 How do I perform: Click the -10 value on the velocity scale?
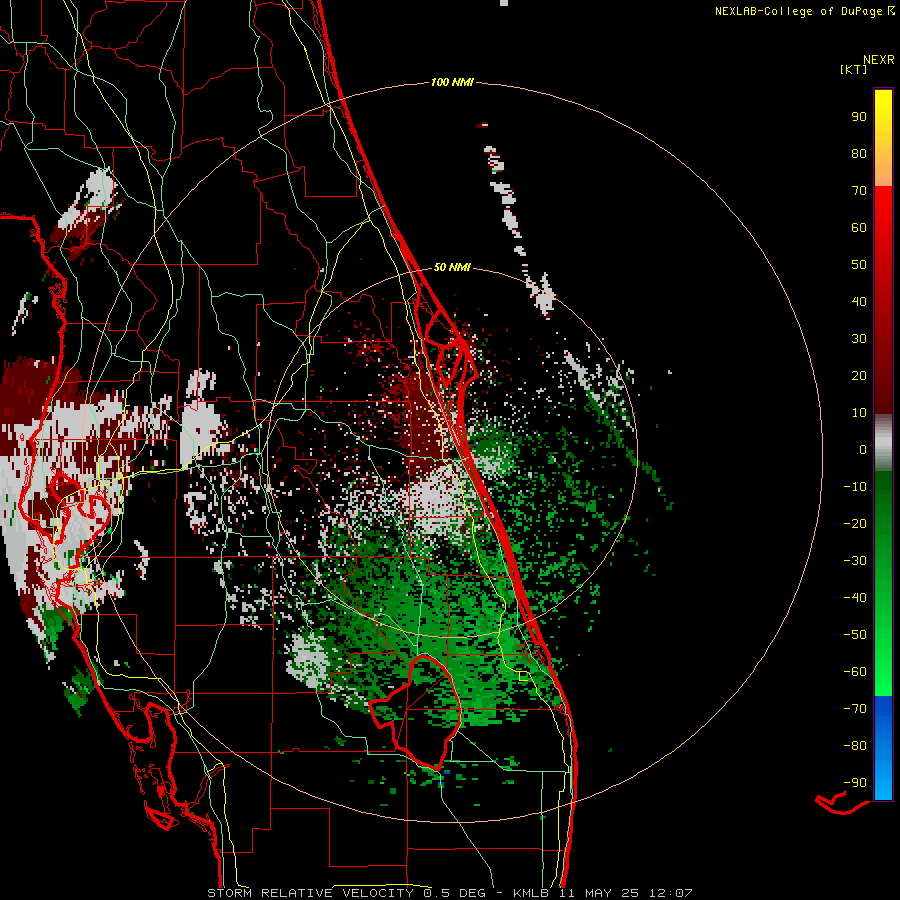tap(855, 487)
